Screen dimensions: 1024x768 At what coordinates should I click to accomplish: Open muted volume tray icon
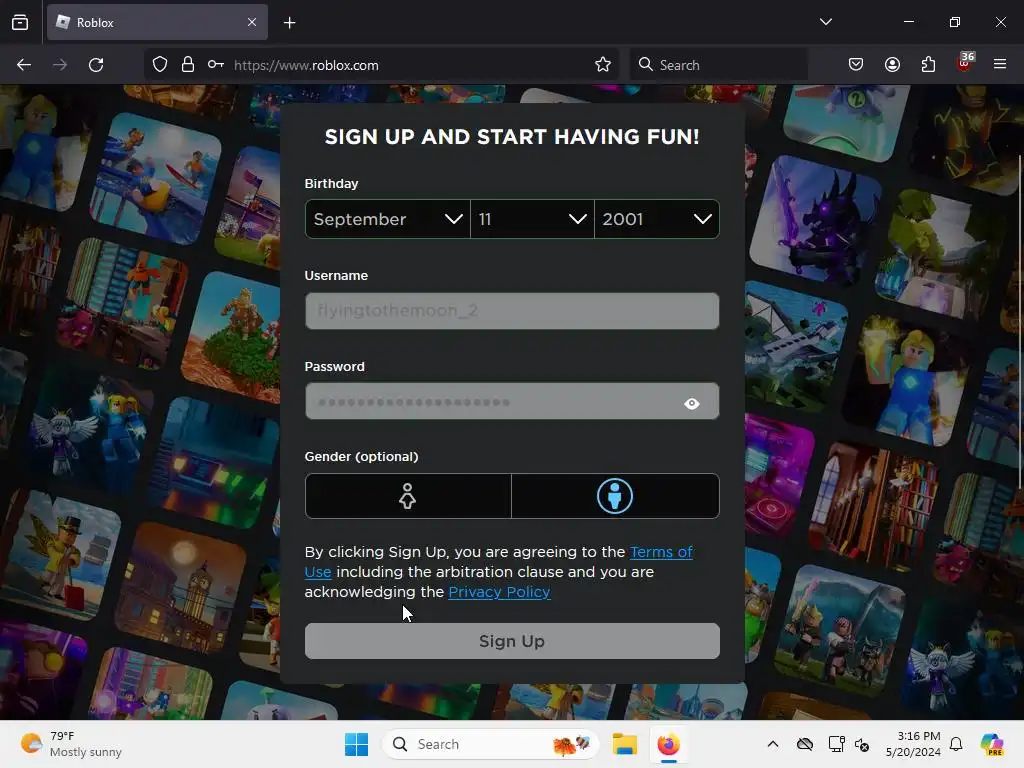pyautogui.click(x=862, y=744)
